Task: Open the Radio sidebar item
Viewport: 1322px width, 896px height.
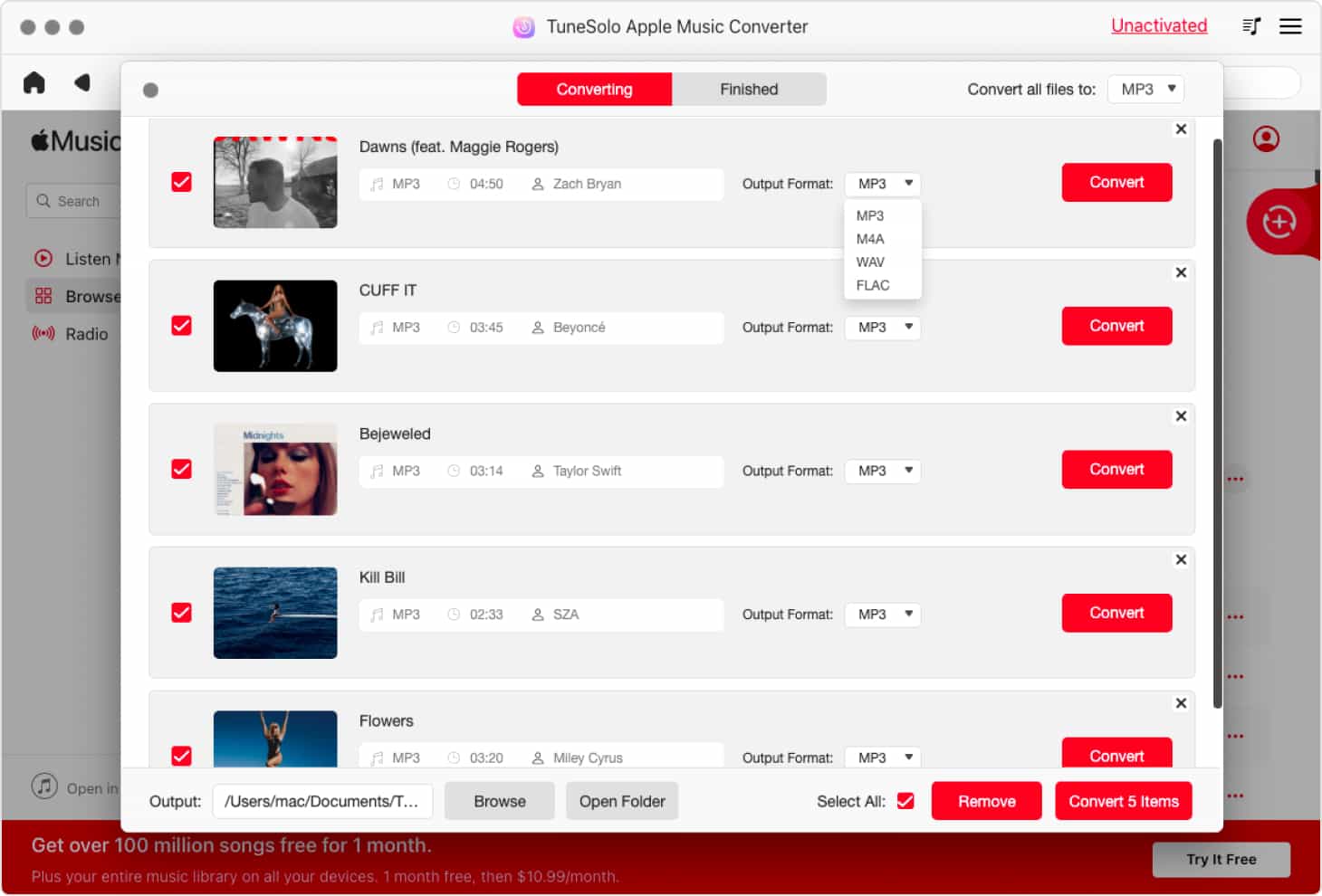Action: click(x=71, y=334)
